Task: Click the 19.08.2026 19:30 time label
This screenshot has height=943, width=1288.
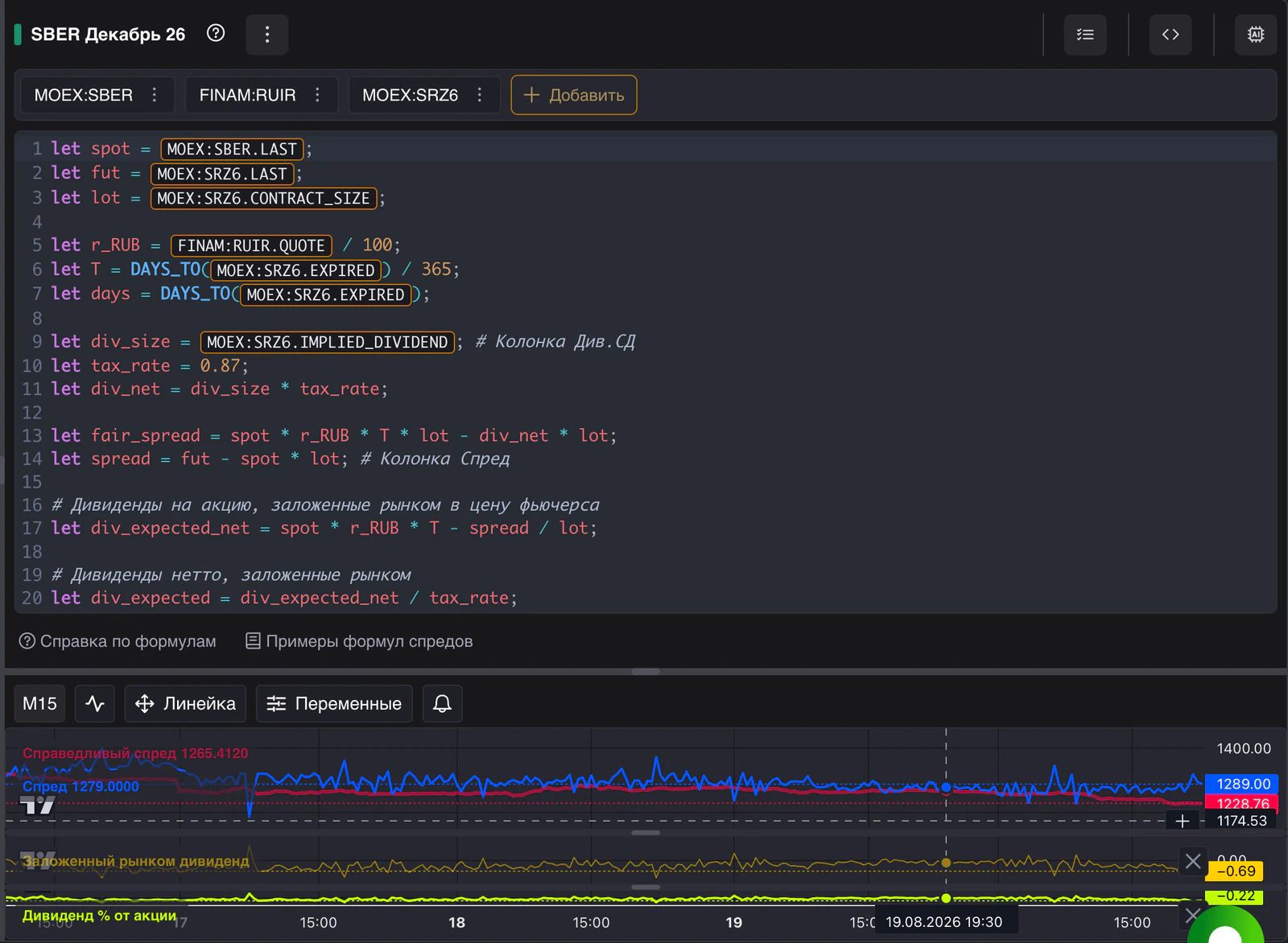Action: tap(944, 922)
